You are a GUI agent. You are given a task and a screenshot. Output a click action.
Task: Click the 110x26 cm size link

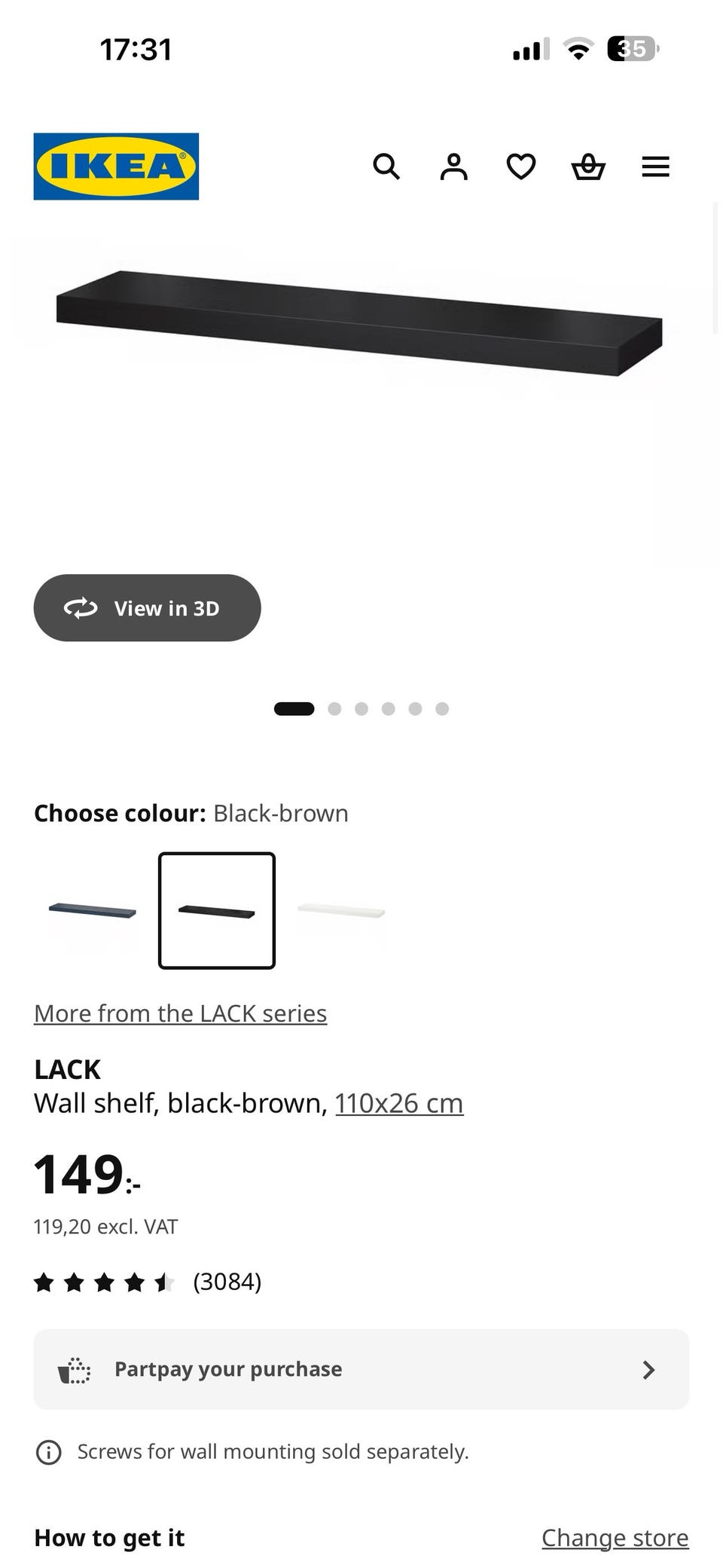pos(399,1103)
